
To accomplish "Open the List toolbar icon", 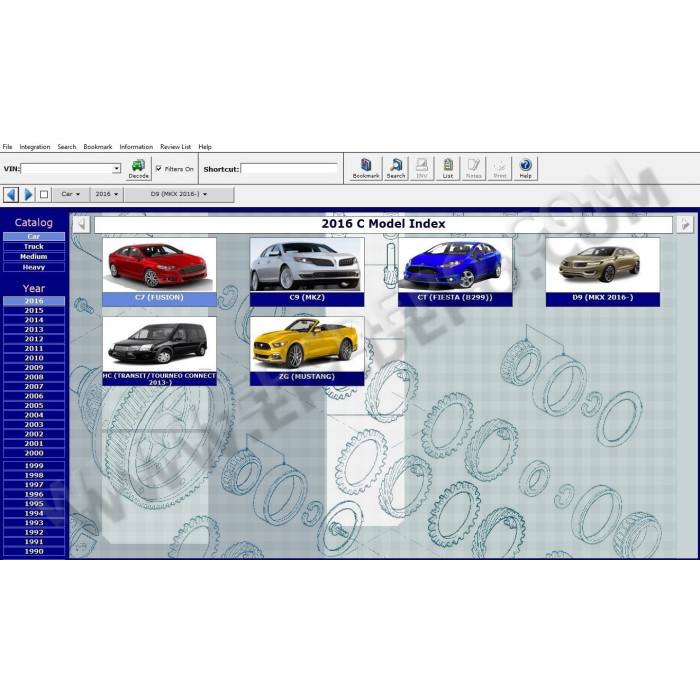I will click(x=448, y=169).
